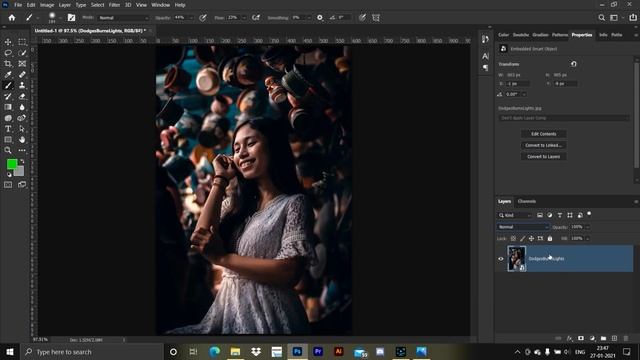Select the Move tool
640x360 pixels.
tap(8, 42)
